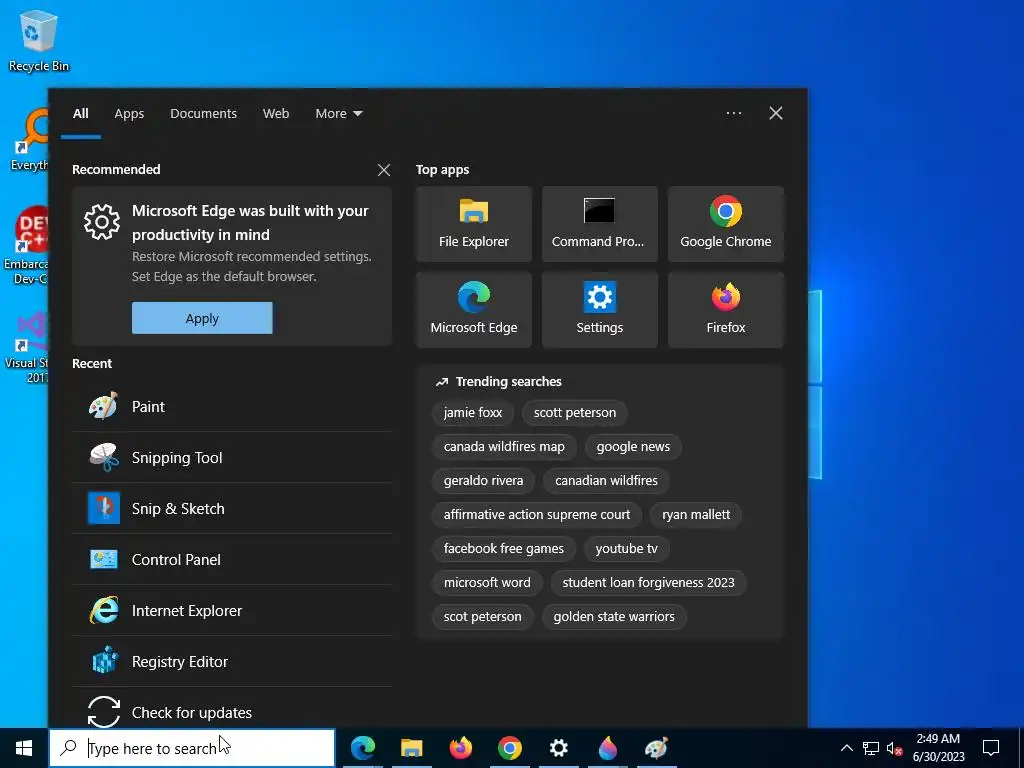Open the three-dots options menu

coord(733,113)
